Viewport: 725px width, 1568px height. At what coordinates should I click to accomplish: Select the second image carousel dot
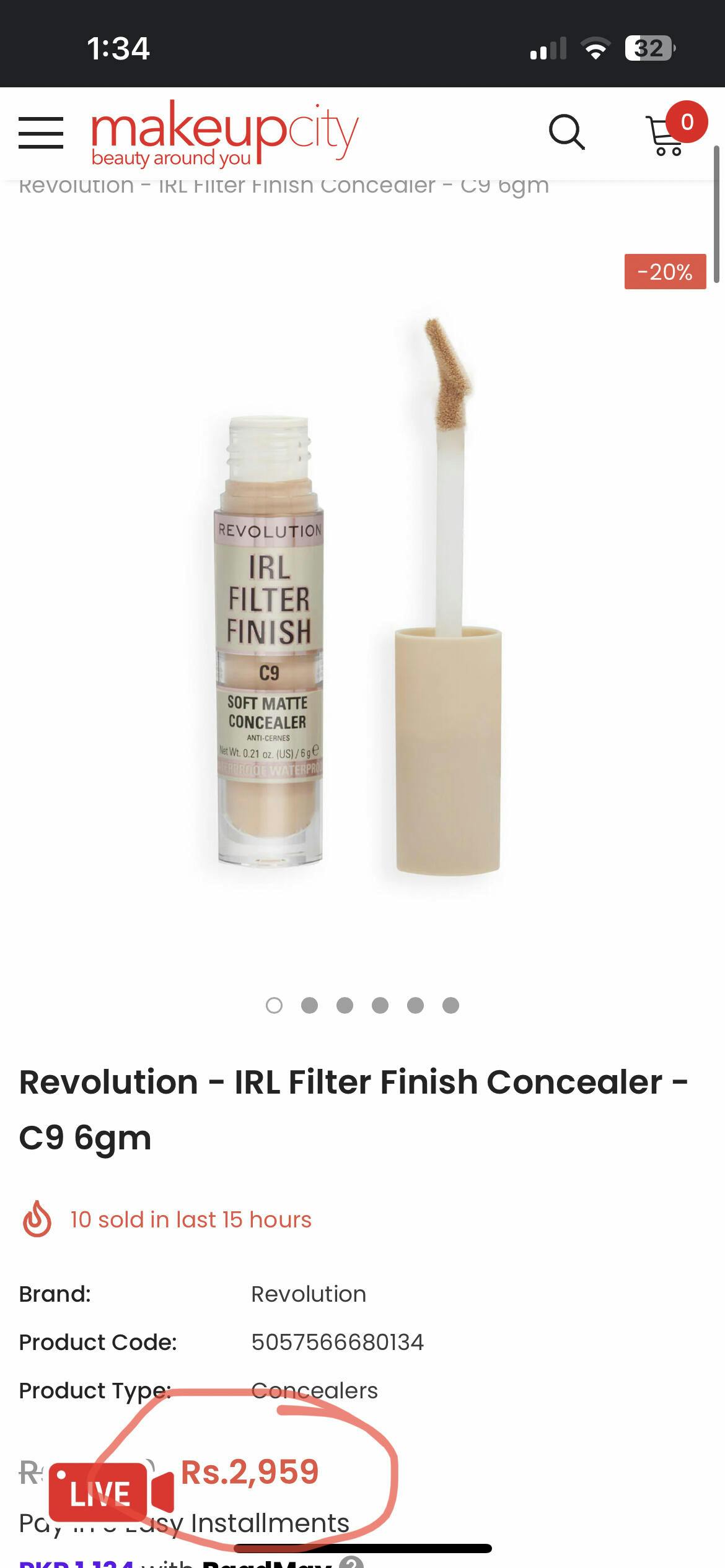pos(309,1005)
